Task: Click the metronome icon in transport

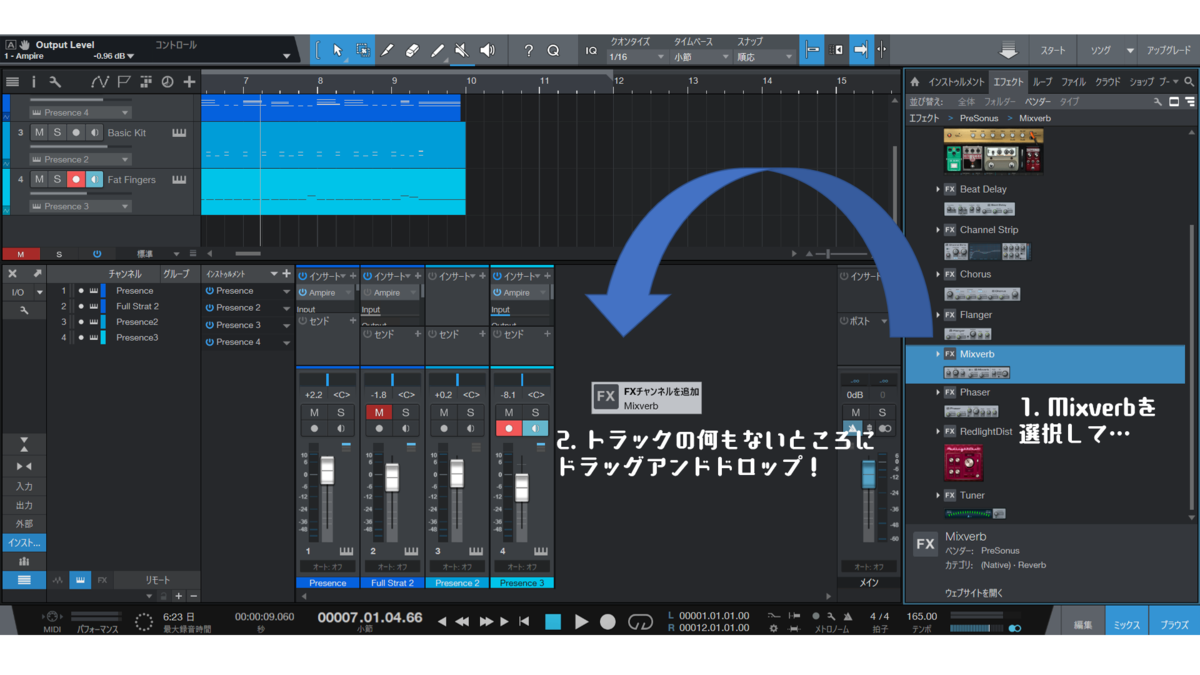Action: pyautogui.click(x=848, y=616)
